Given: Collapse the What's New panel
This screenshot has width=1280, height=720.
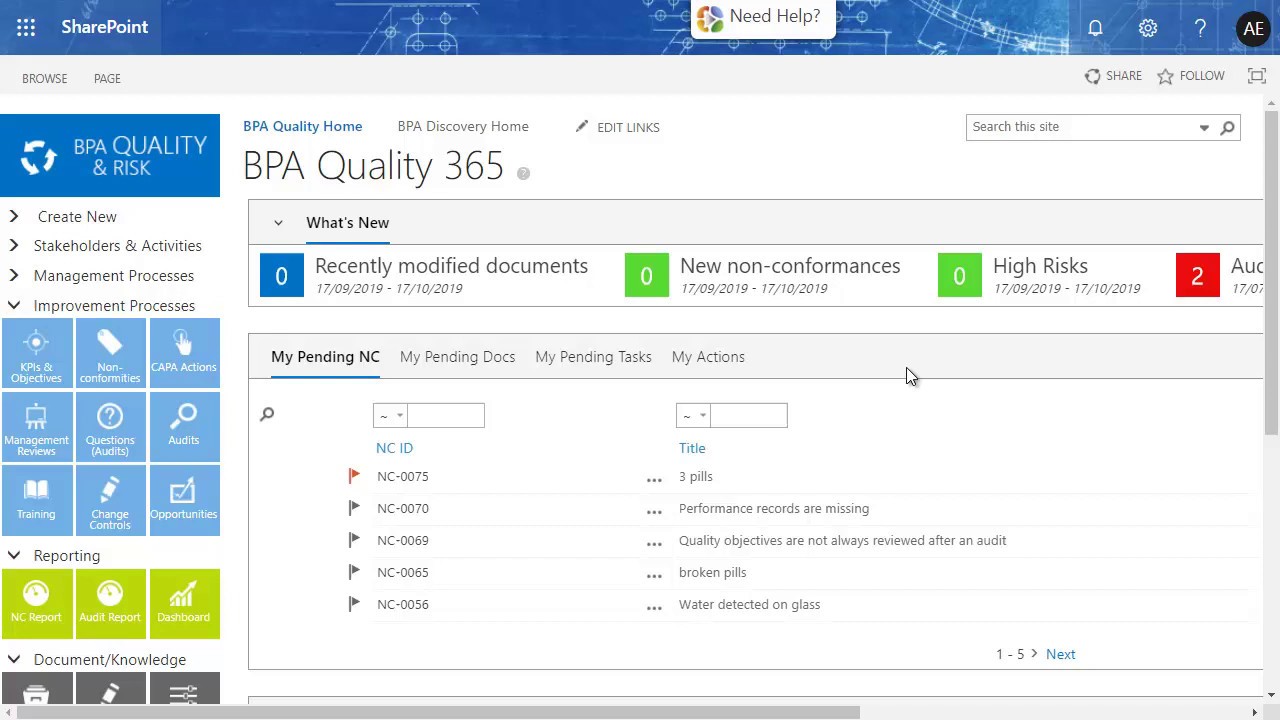Looking at the screenshot, I should click(278, 223).
